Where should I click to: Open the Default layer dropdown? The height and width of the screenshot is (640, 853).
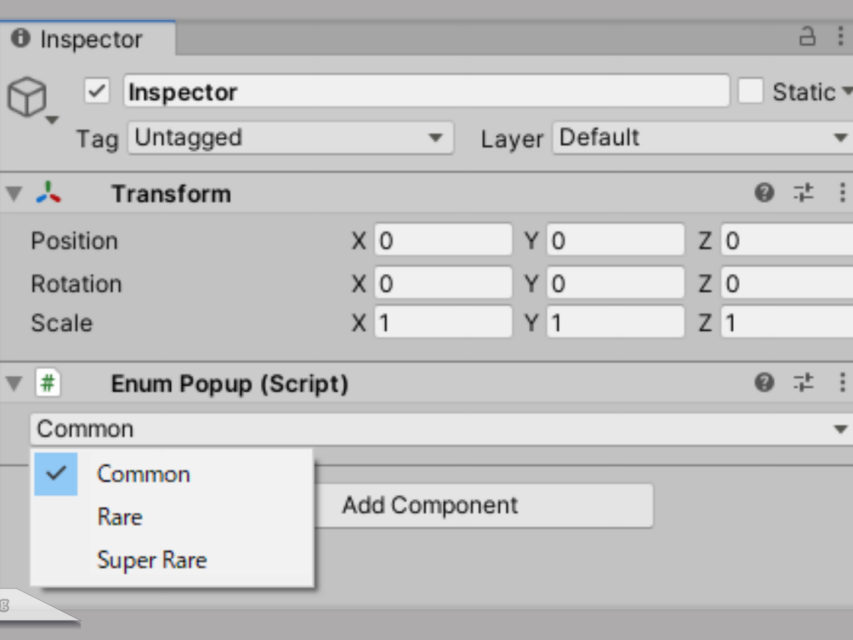coord(703,138)
